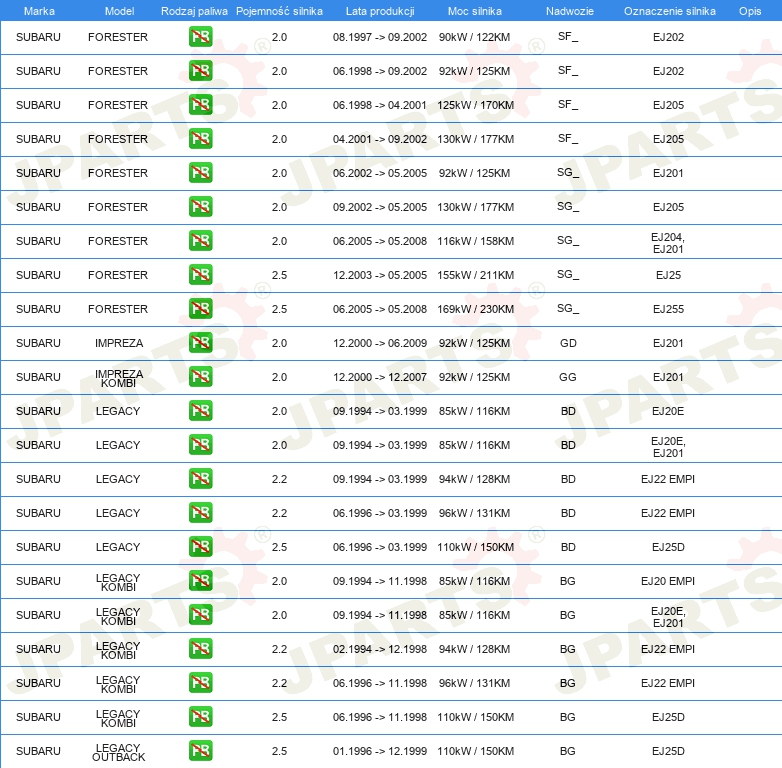Click the Lata produkcji column header
The height and width of the screenshot is (768, 782).
(380, 11)
